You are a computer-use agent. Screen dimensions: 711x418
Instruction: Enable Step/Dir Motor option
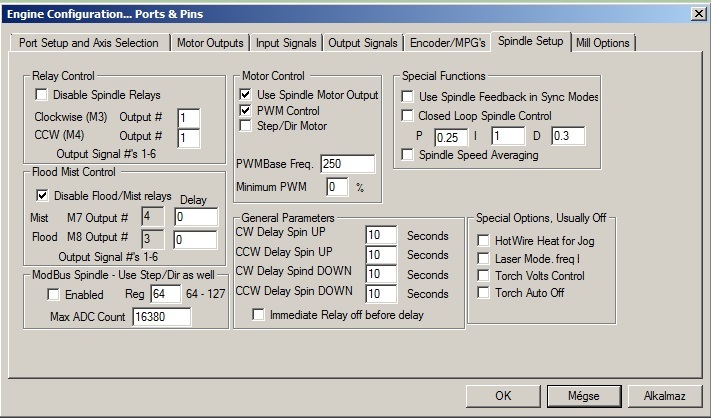coord(245,126)
